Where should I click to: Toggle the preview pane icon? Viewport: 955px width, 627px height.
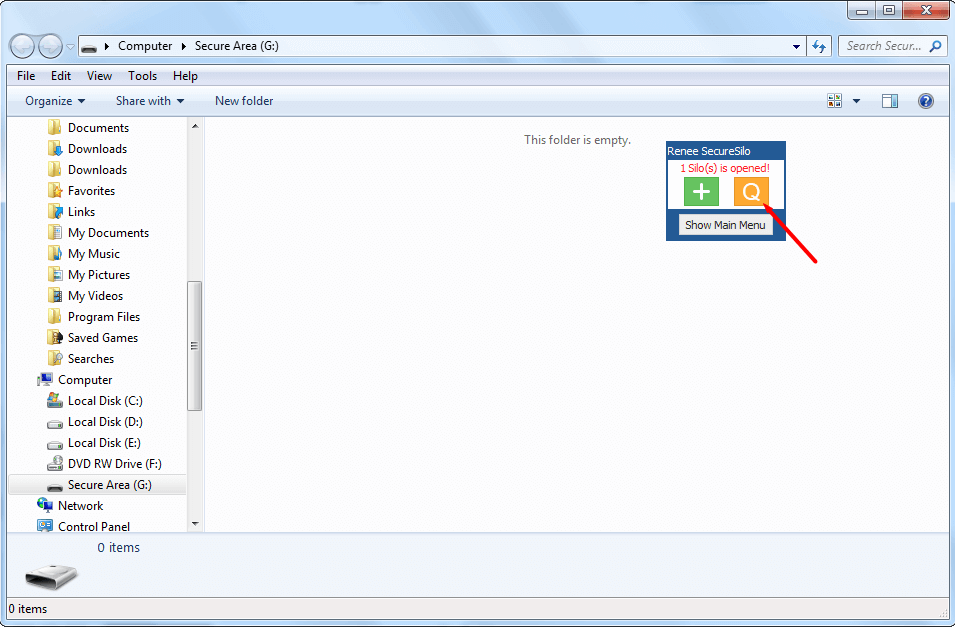[889, 101]
